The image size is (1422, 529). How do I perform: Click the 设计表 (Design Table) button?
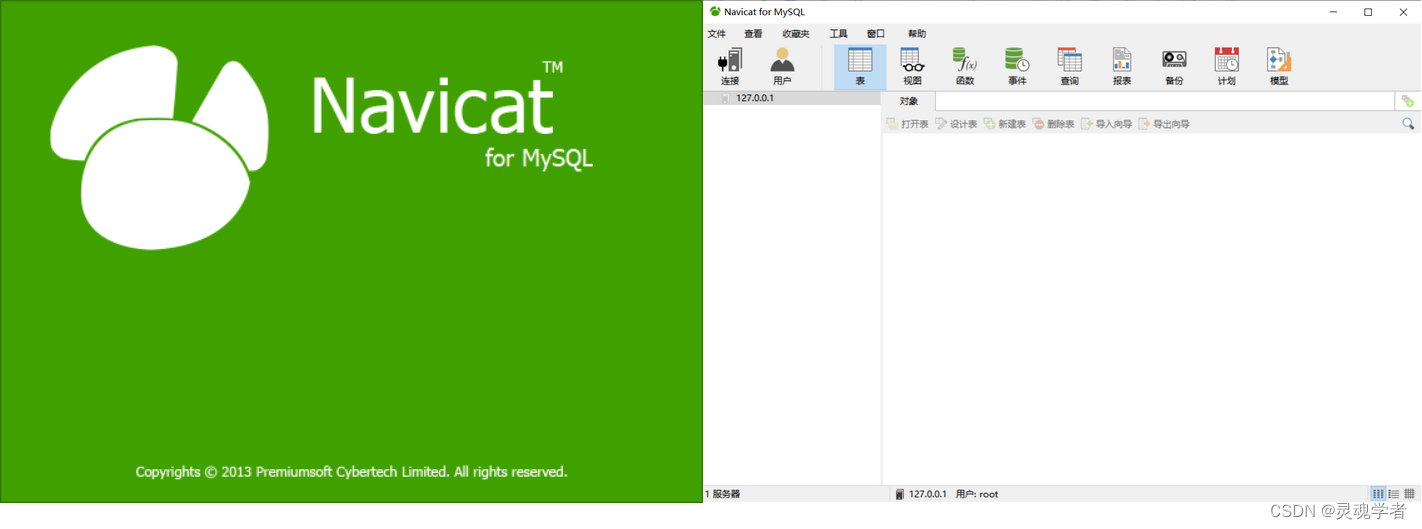(956, 124)
